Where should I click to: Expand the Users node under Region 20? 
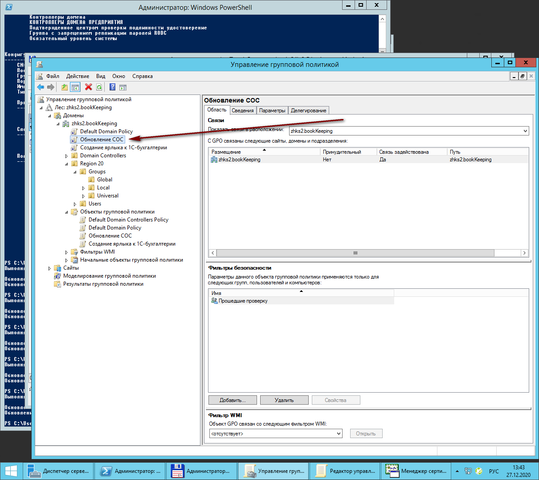coord(75,204)
